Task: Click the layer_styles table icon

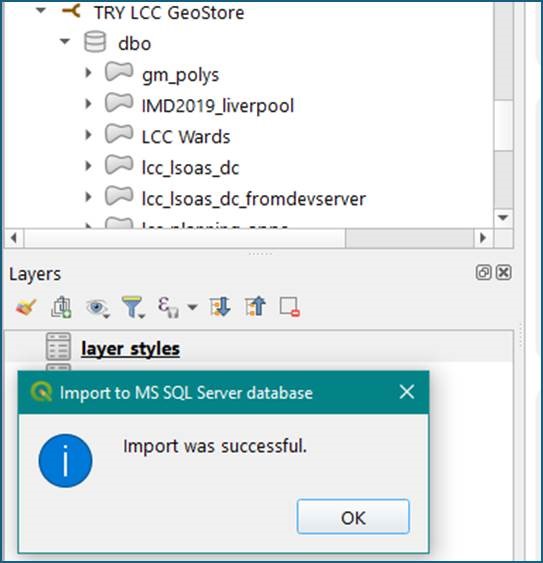Action: pos(58,346)
